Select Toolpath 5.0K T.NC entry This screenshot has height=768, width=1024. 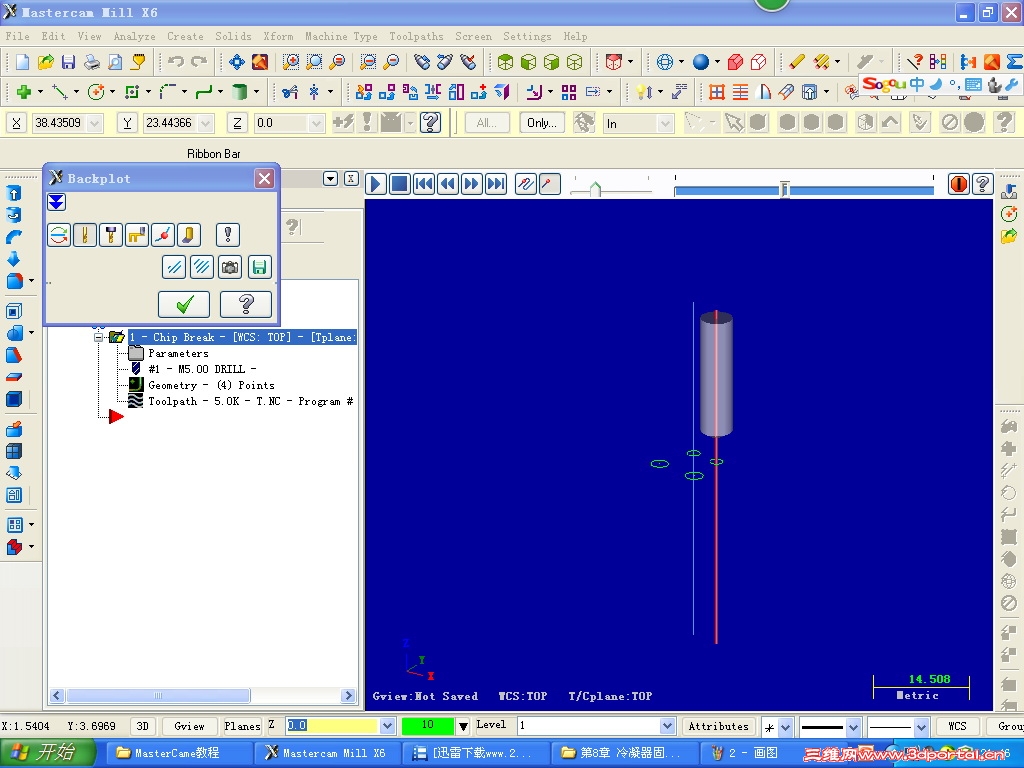251,401
